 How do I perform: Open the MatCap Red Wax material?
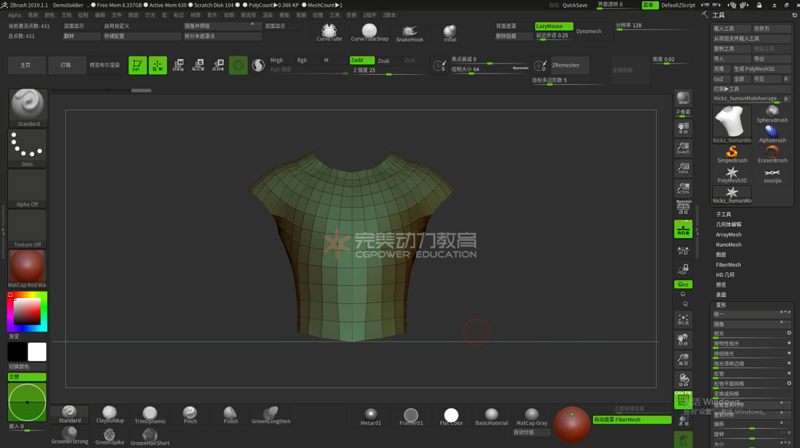(27, 267)
